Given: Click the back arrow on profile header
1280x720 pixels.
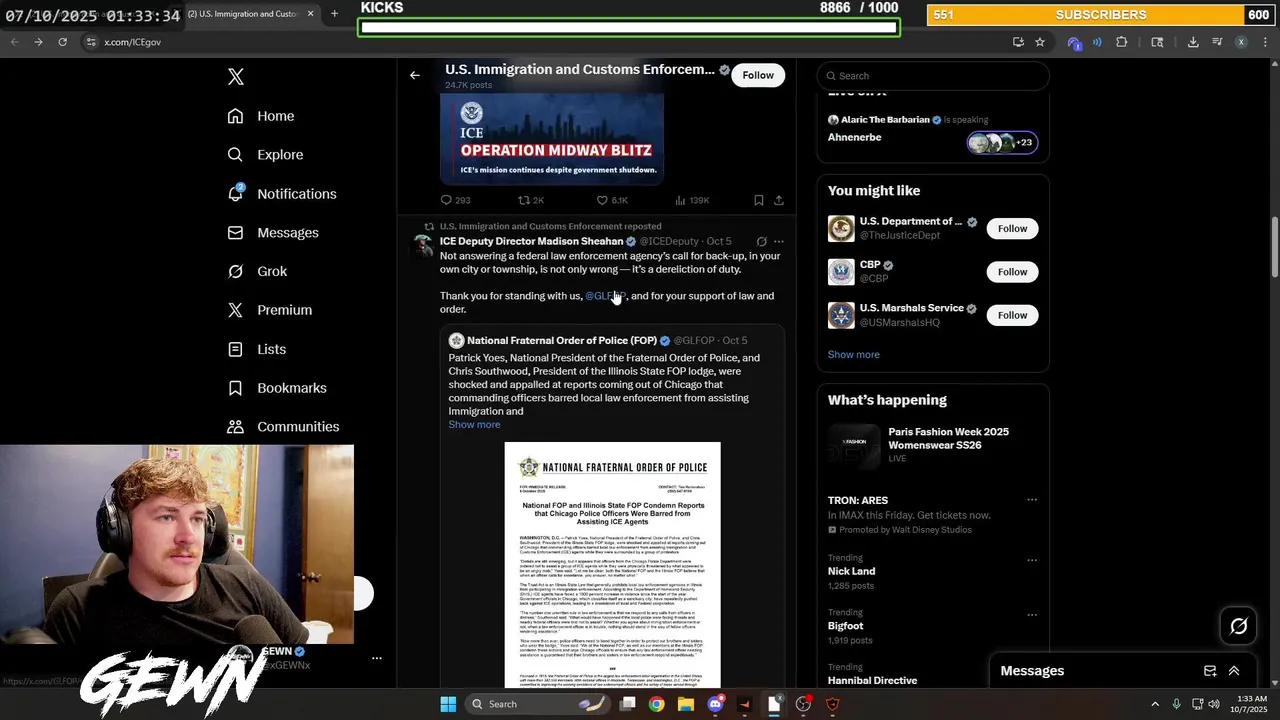Looking at the screenshot, I should (x=415, y=75).
